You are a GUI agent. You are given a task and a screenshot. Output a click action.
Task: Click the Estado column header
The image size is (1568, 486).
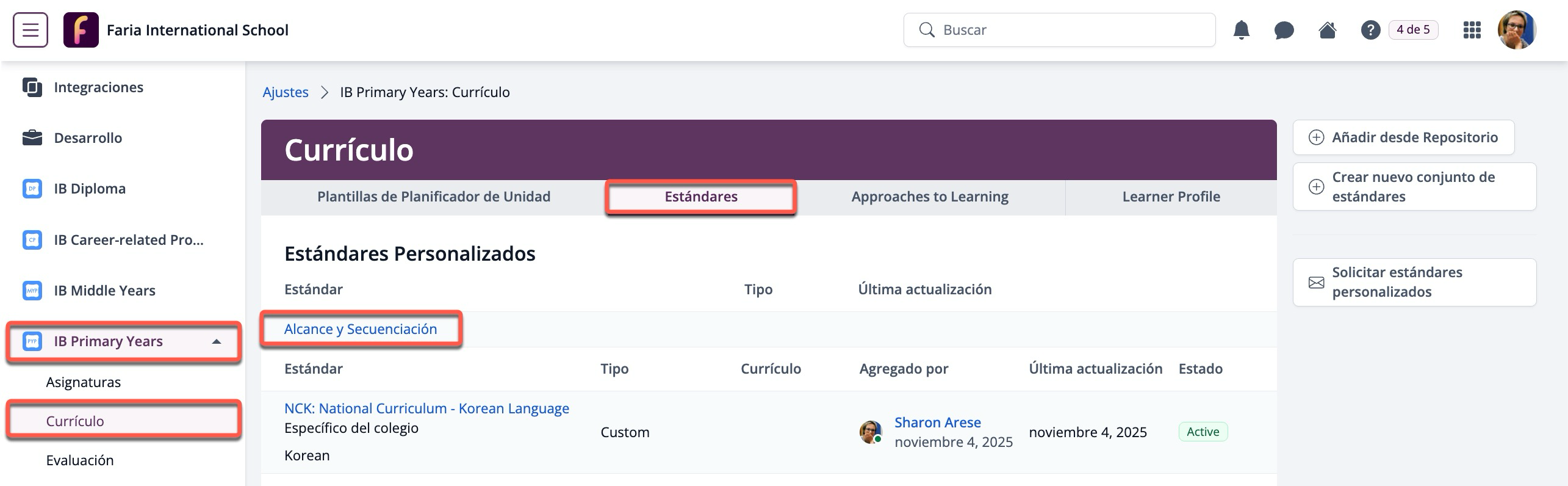1200,369
